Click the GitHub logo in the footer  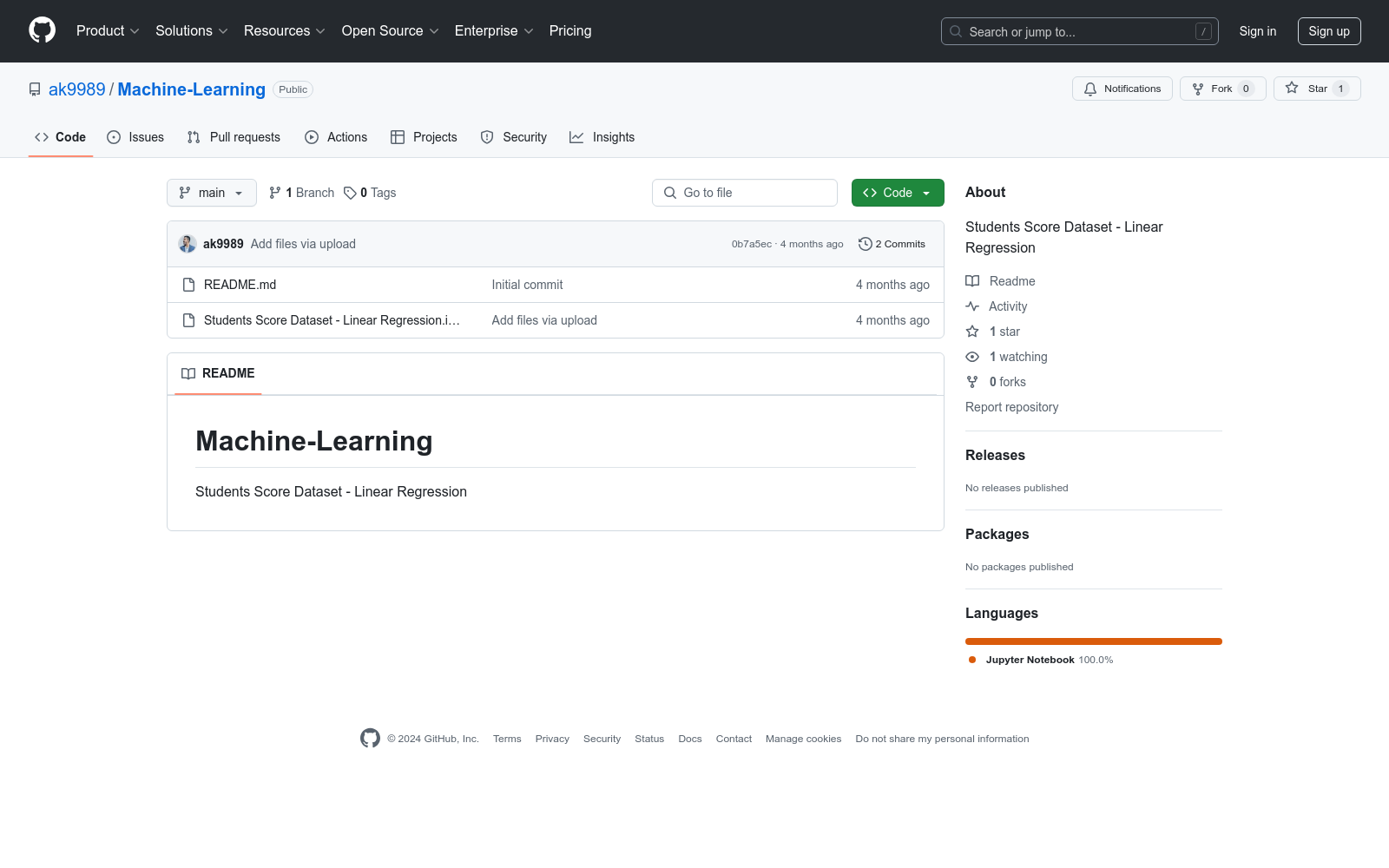click(370, 739)
